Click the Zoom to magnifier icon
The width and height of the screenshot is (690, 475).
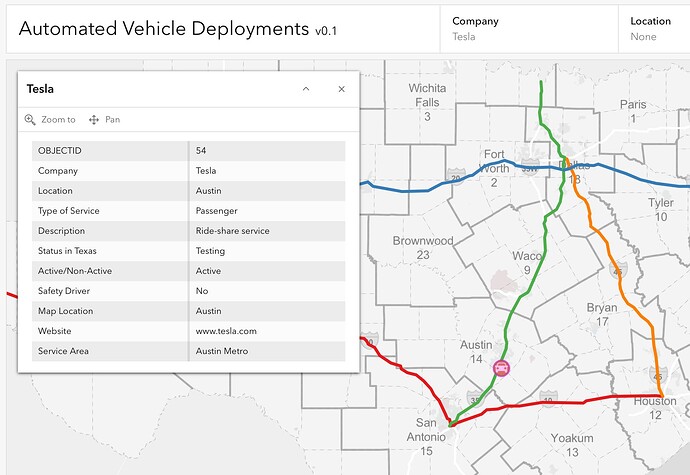[30, 120]
